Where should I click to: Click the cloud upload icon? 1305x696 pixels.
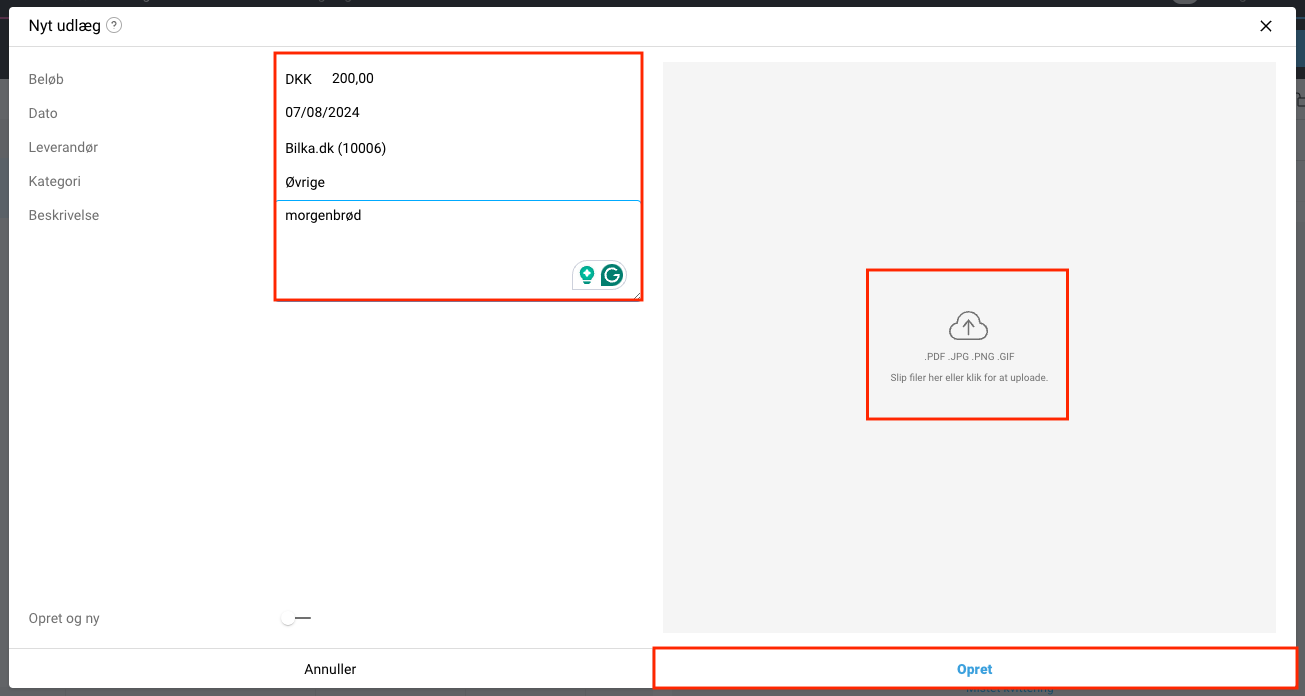coord(968,325)
